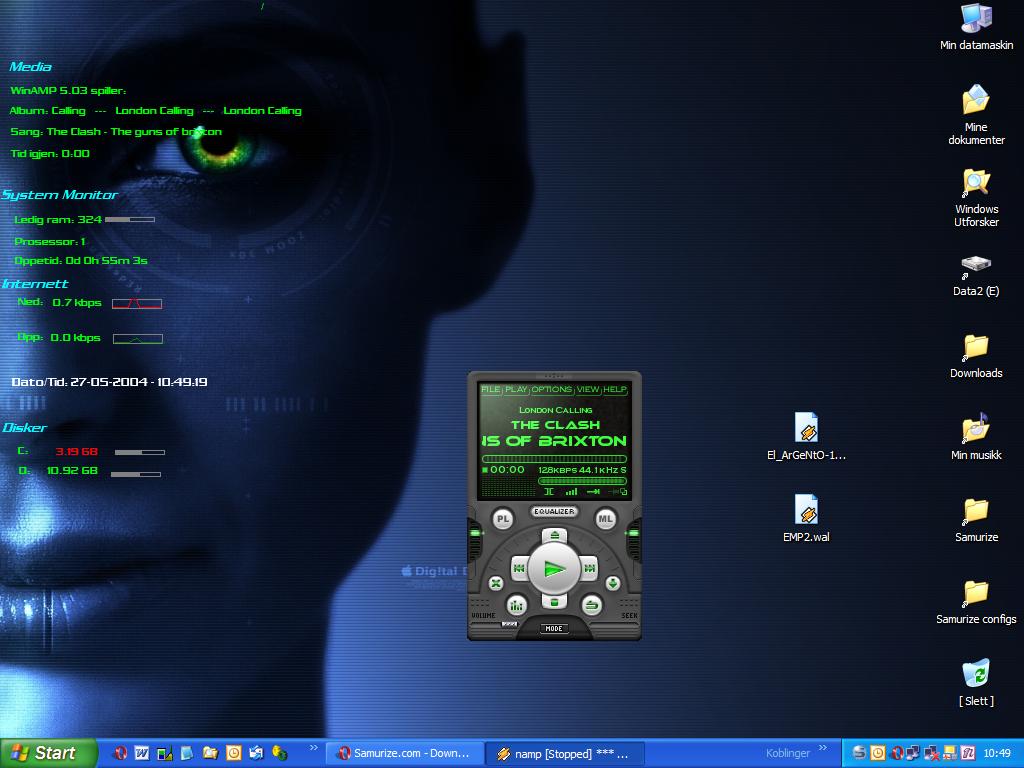Click the folders icon in quick launch
The height and width of the screenshot is (768, 1024).
tap(210, 753)
